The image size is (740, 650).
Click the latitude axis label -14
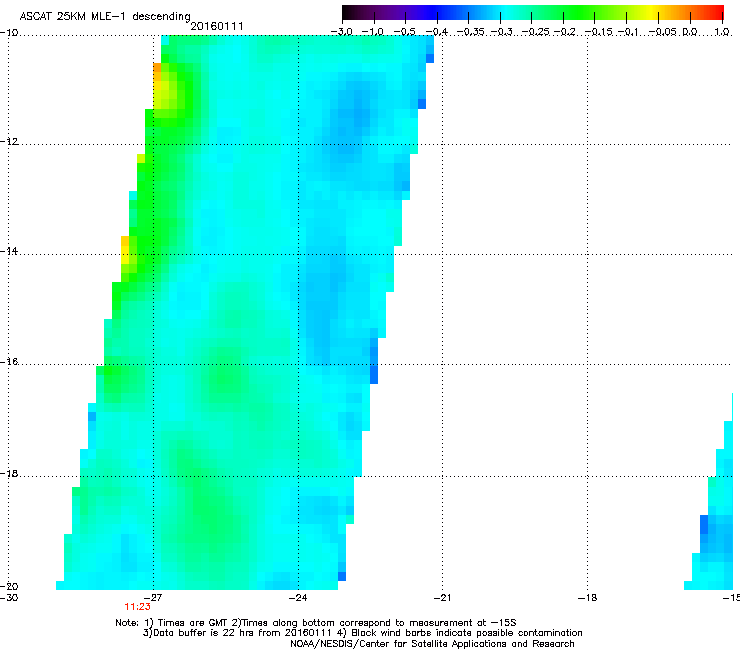pos(9,251)
